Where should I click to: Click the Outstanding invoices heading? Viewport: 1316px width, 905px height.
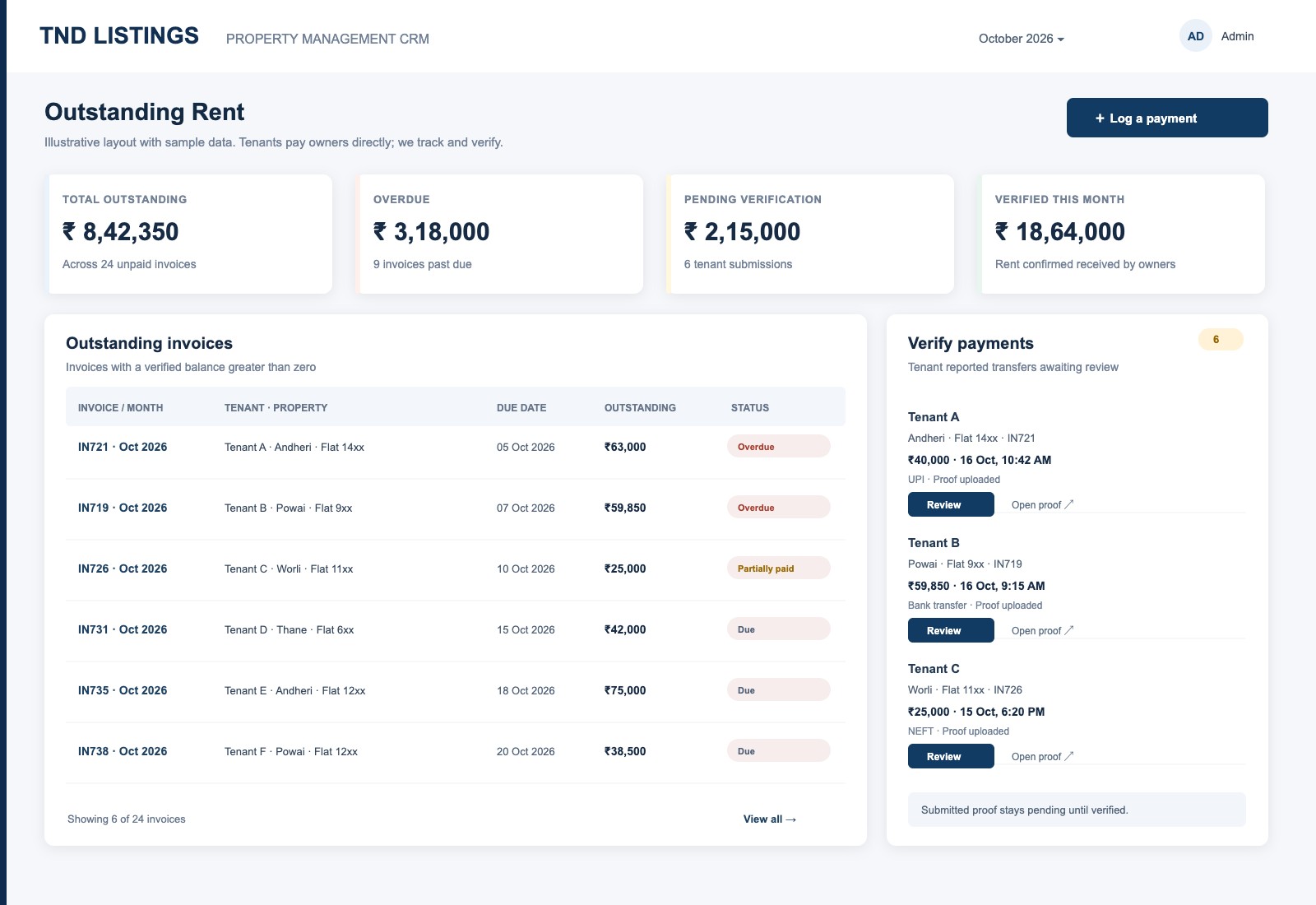point(149,343)
